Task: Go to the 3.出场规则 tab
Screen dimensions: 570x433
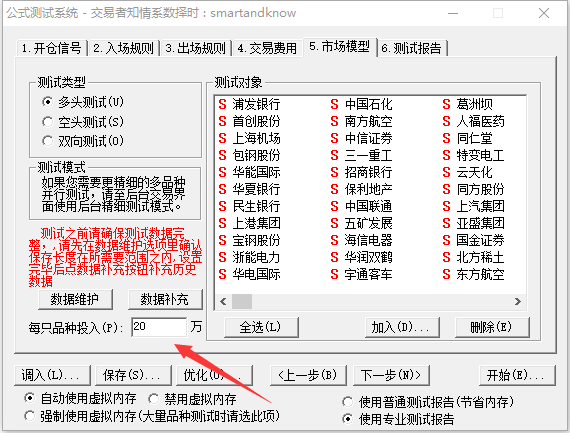Action: pos(196,48)
